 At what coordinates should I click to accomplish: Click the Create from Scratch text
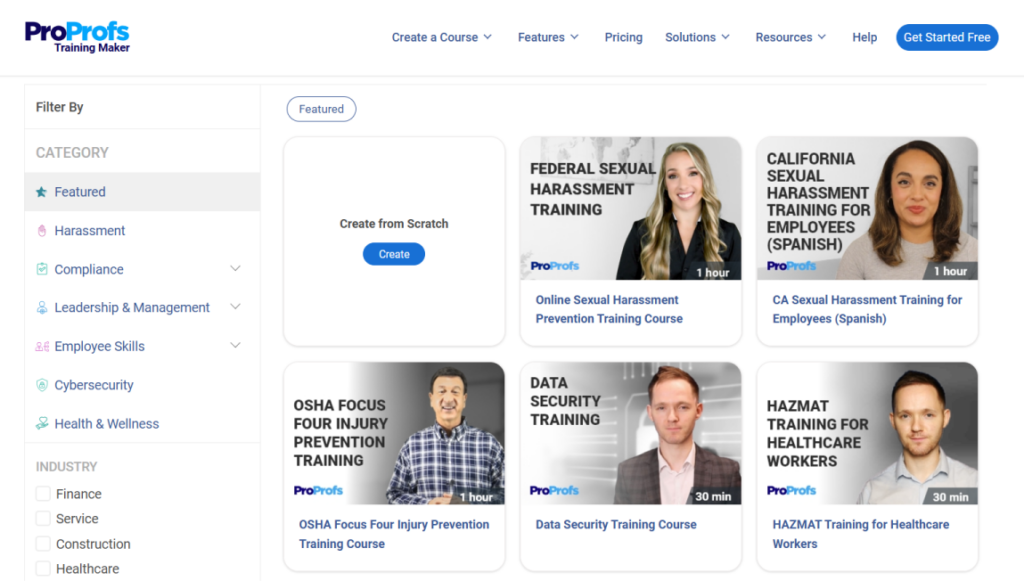point(394,223)
